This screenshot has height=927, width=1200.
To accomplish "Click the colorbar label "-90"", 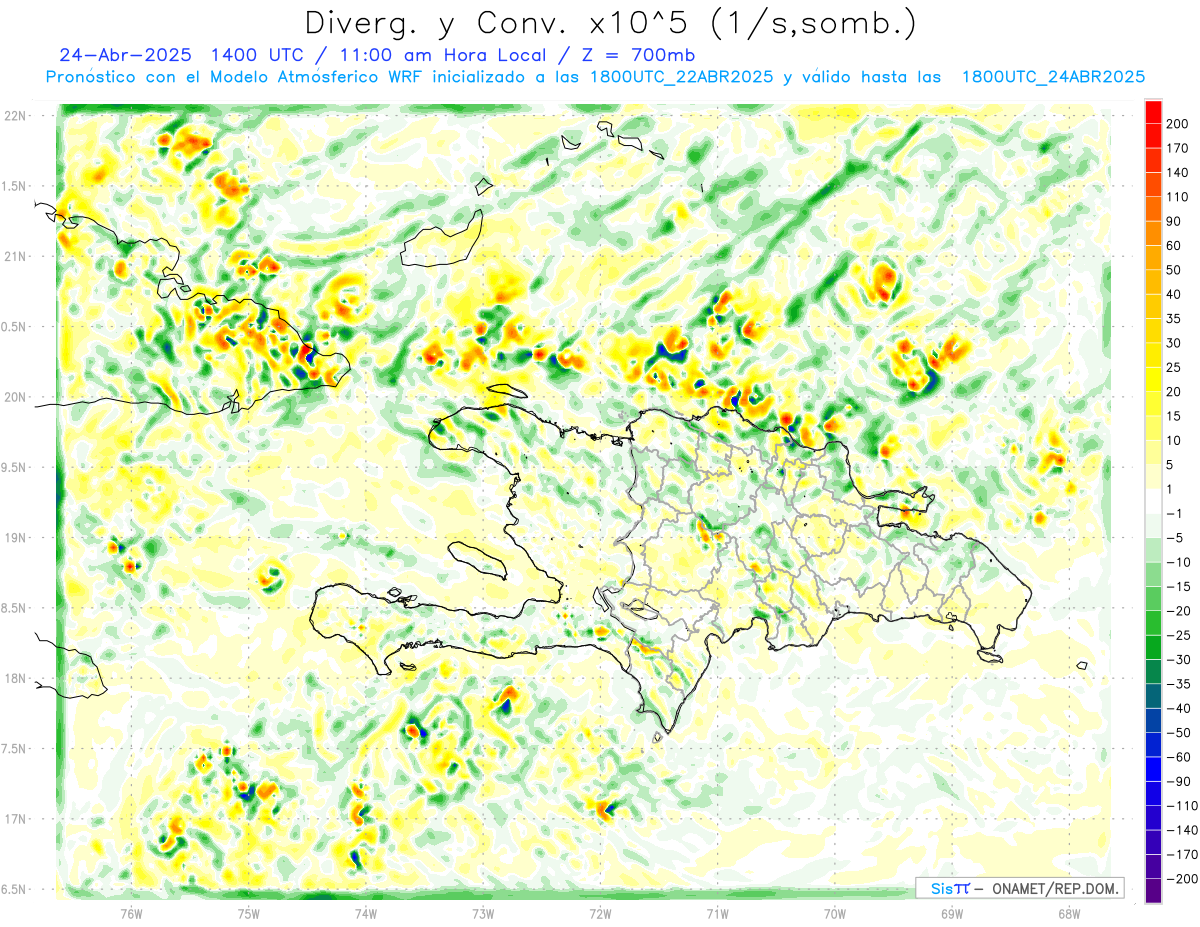I will click(1177, 782).
